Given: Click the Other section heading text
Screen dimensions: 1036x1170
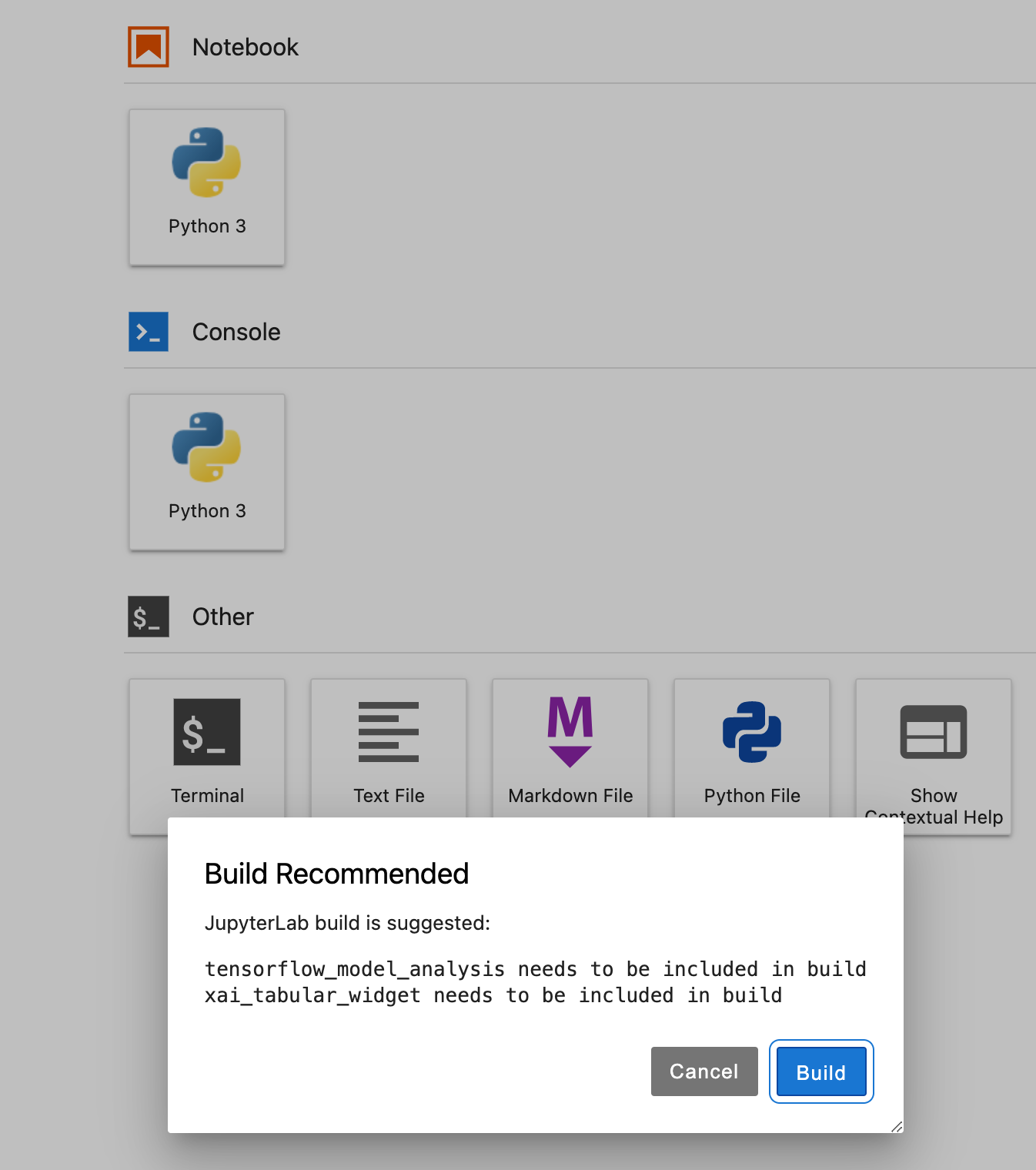Looking at the screenshot, I should pyautogui.click(x=223, y=617).
